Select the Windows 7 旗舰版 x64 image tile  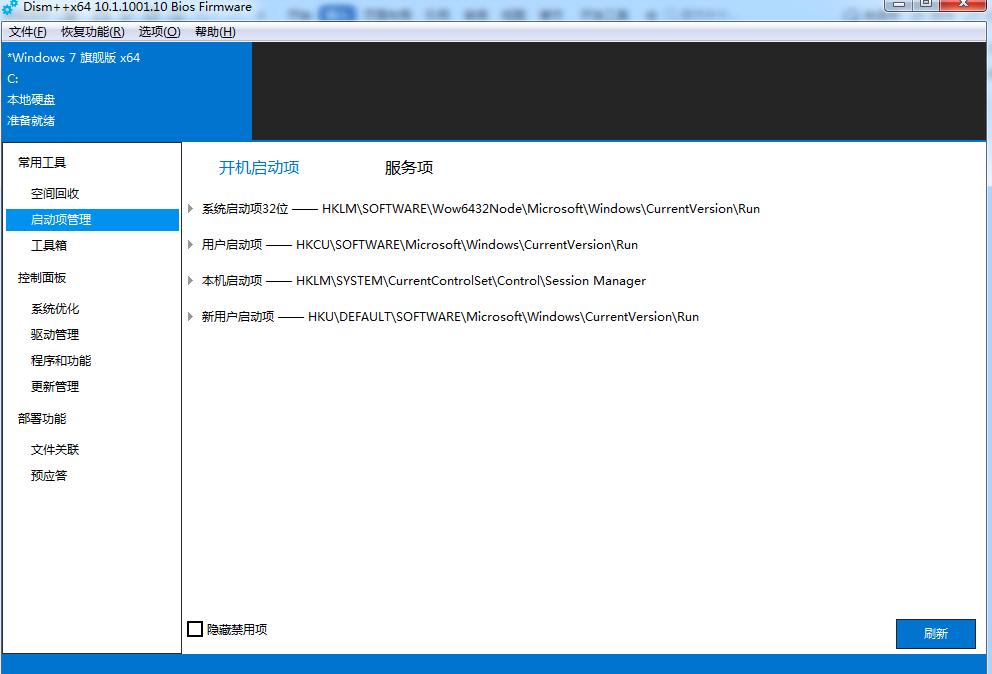(127, 91)
